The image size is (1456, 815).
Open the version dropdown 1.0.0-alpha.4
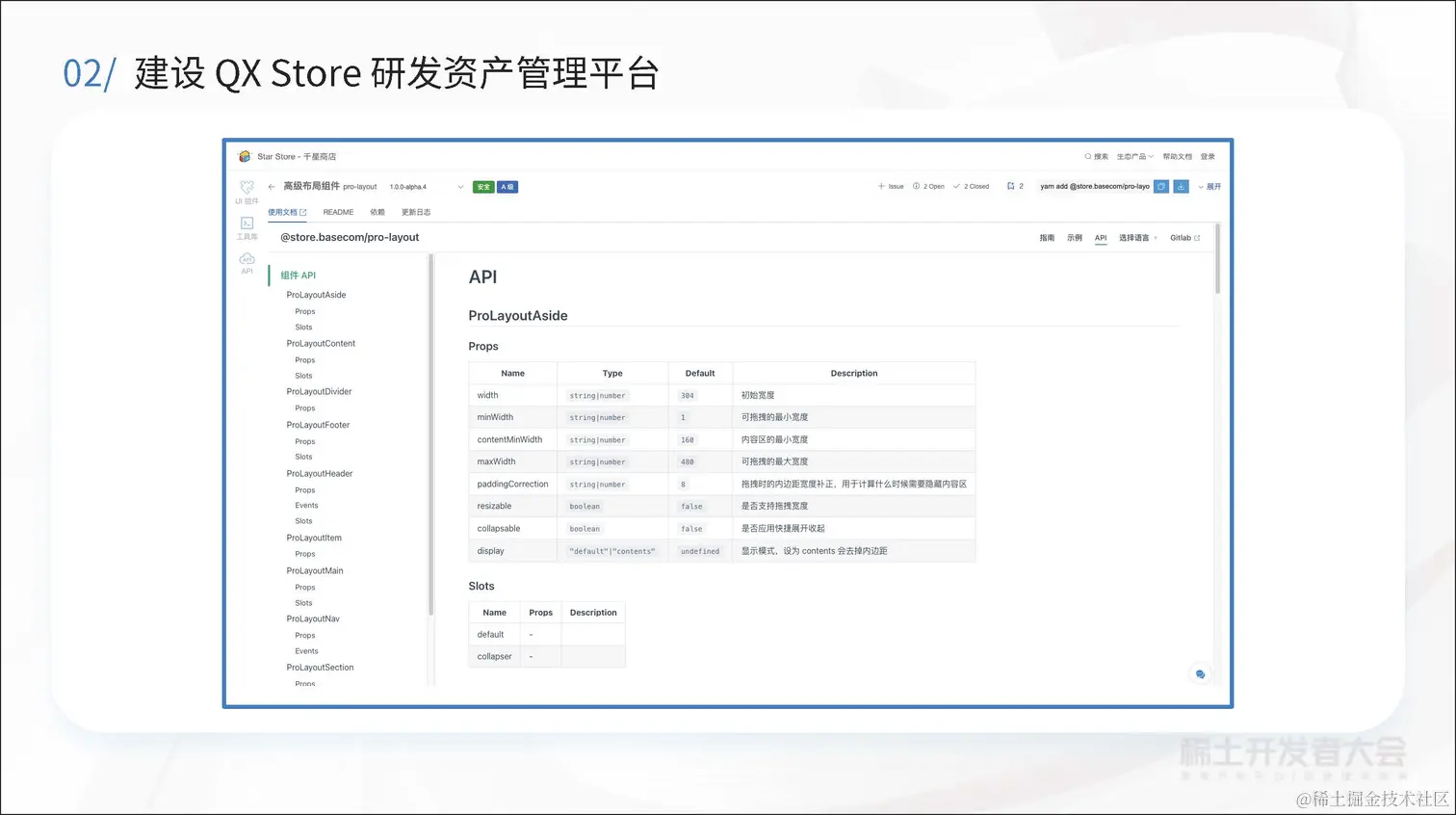click(427, 187)
